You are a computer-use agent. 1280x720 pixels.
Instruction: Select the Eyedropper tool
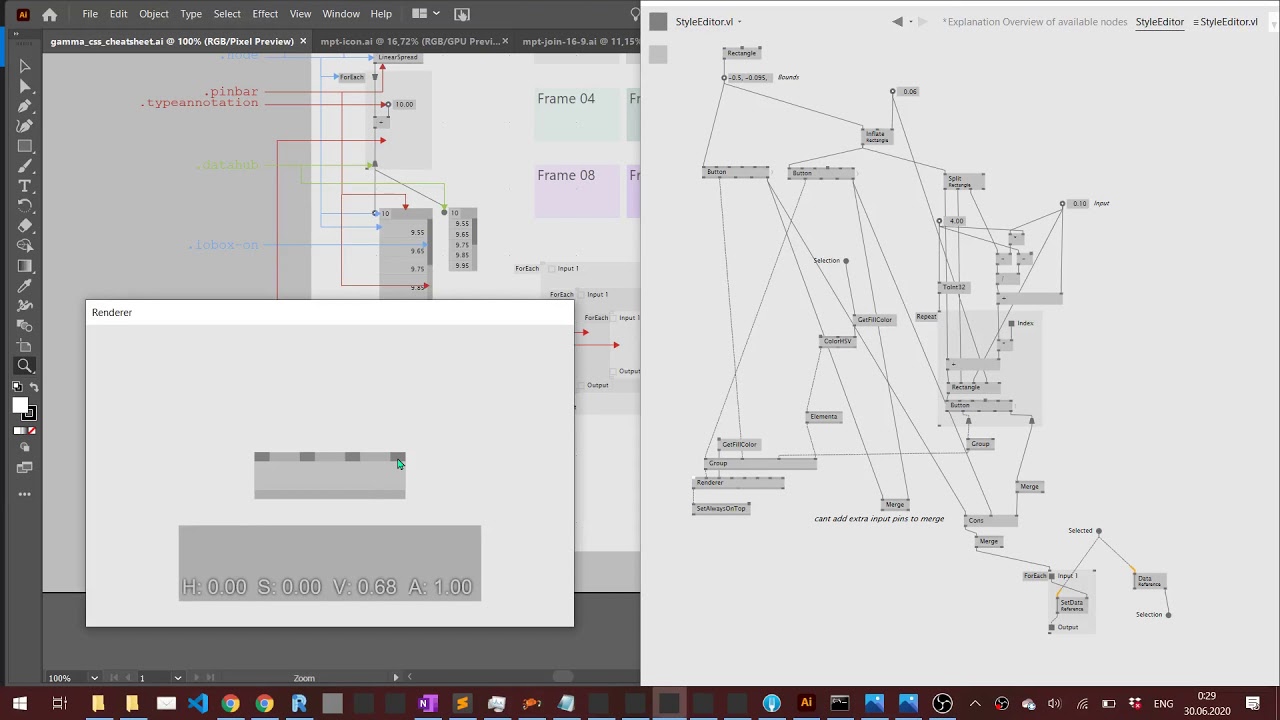pyautogui.click(x=25, y=286)
